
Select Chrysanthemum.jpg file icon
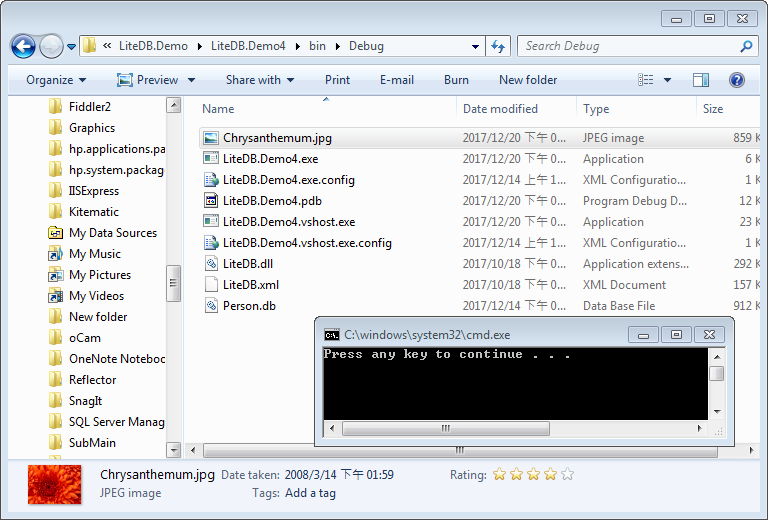[x=211, y=138]
